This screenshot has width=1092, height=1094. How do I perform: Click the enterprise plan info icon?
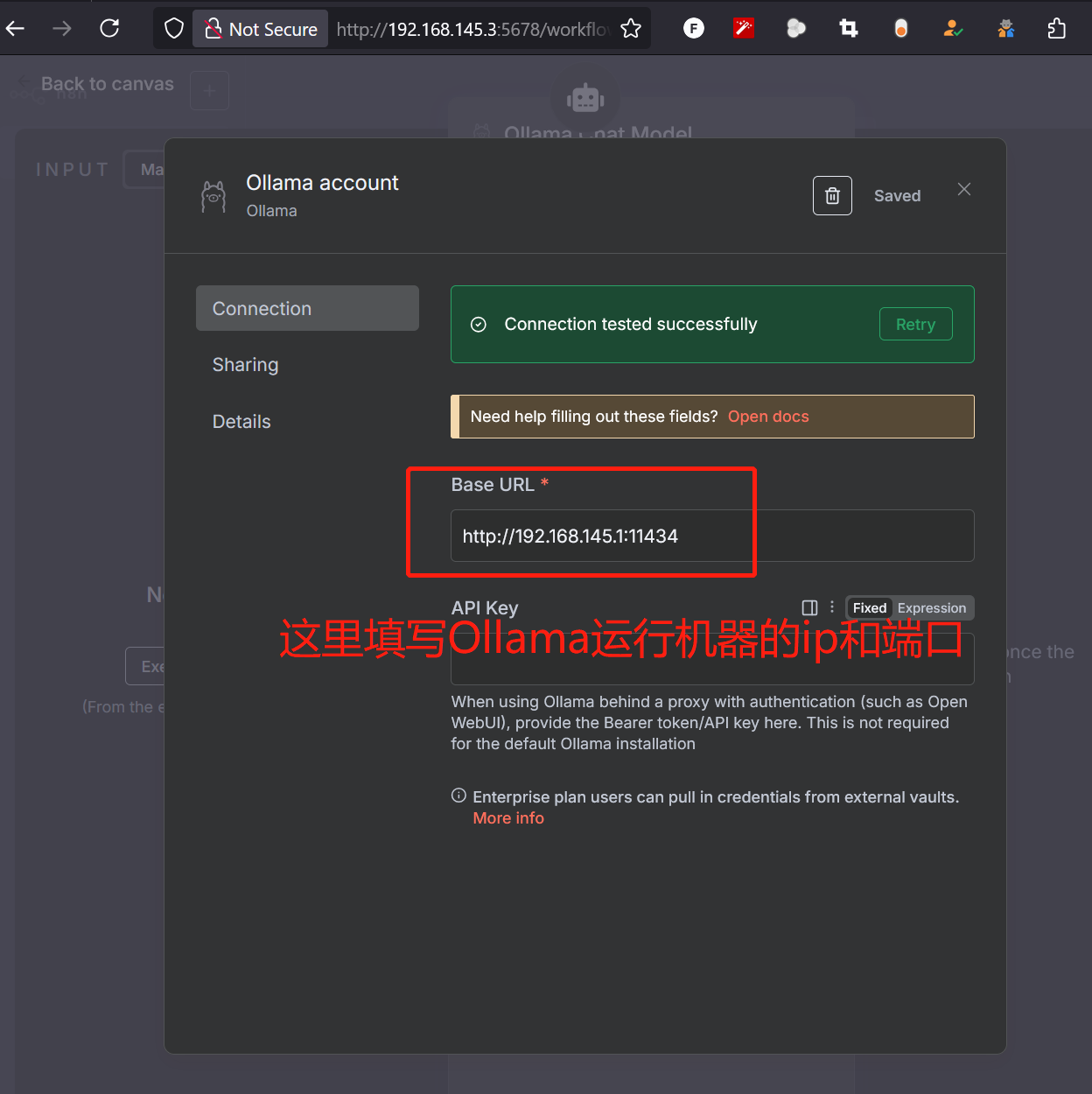pos(458,796)
